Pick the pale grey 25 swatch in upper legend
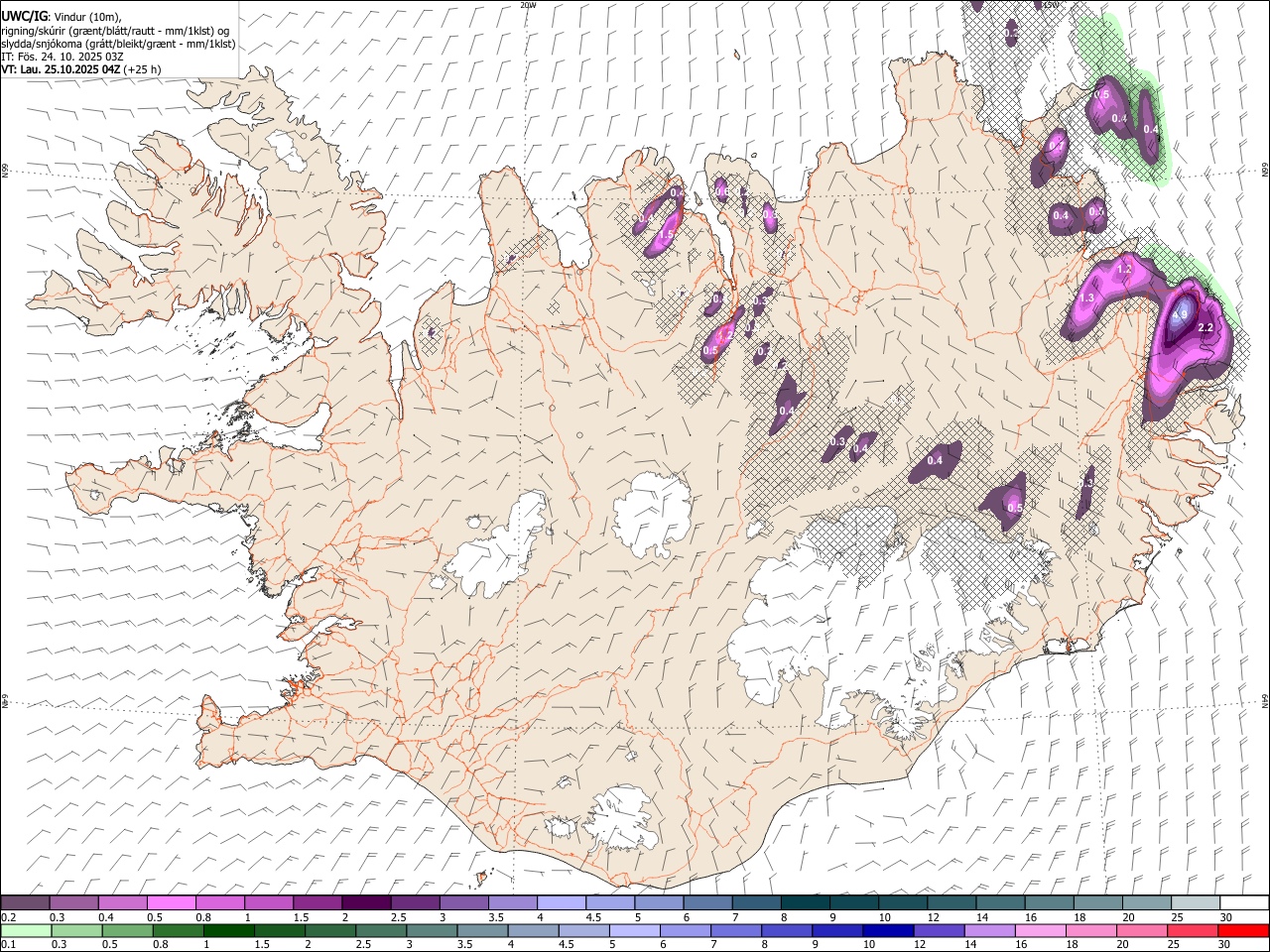The width and height of the screenshot is (1270, 952). 1194,902
